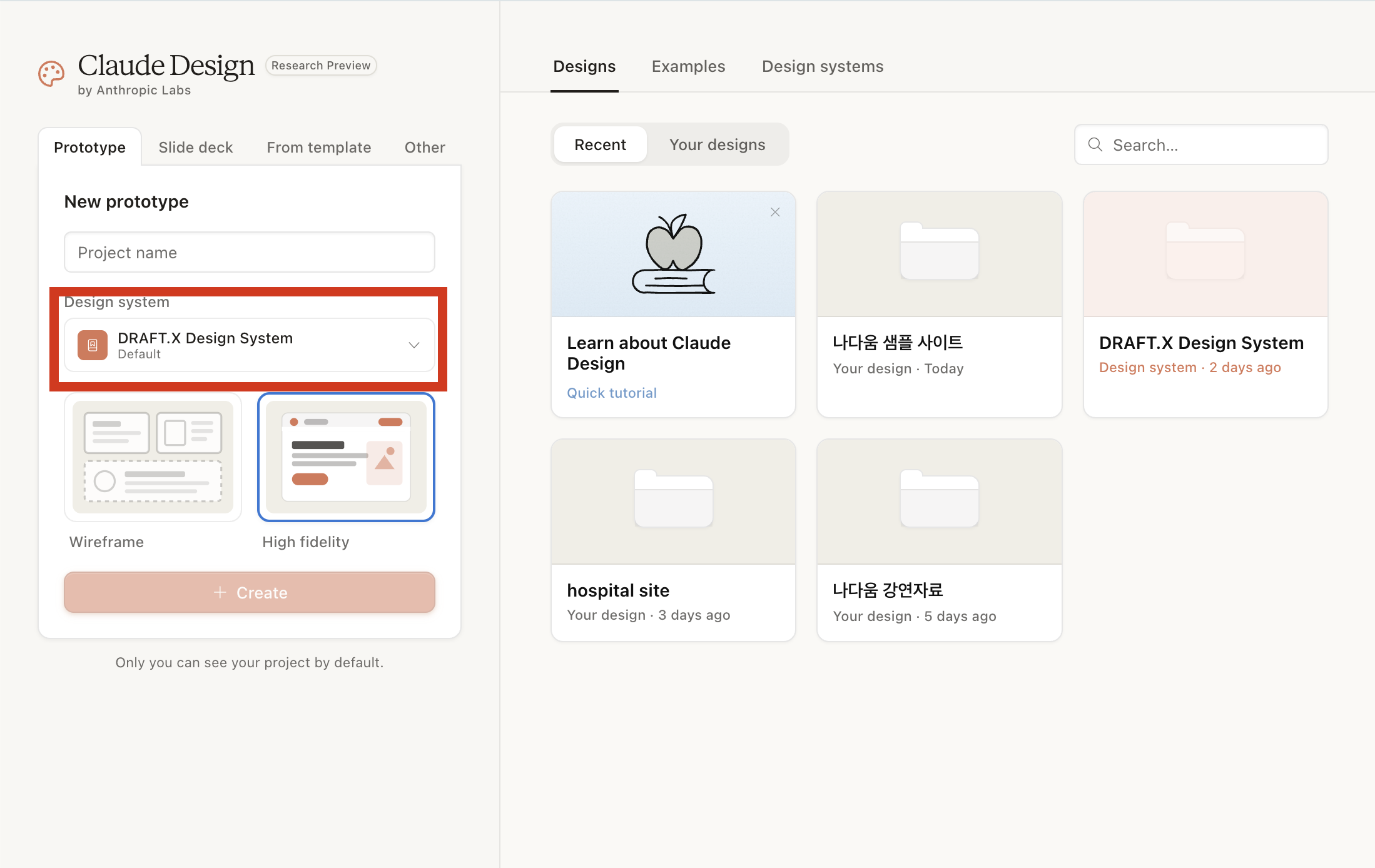Open the DRAFT.X Design System card title
Screen dimensions: 1375x868
click(x=1201, y=343)
